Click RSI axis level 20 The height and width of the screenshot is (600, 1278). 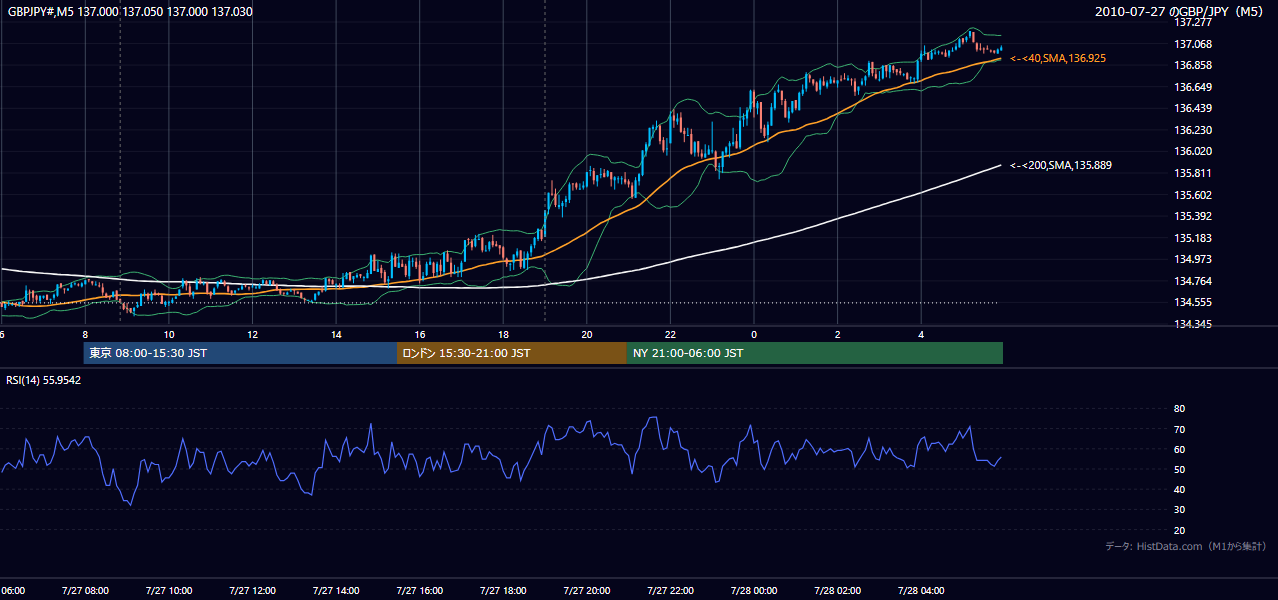1179,530
